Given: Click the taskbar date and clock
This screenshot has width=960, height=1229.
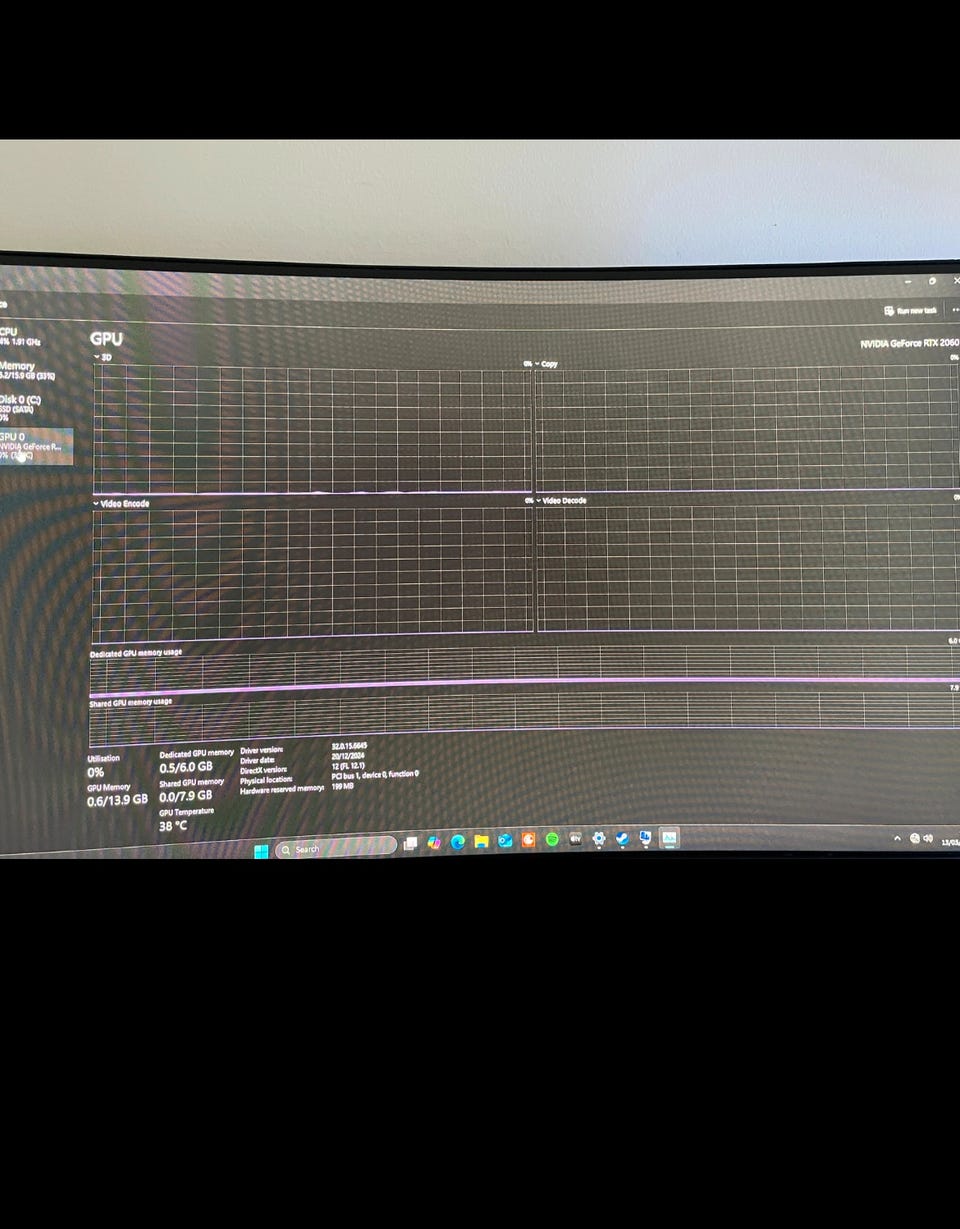Looking at the screenshot, I should click(950, 841).
